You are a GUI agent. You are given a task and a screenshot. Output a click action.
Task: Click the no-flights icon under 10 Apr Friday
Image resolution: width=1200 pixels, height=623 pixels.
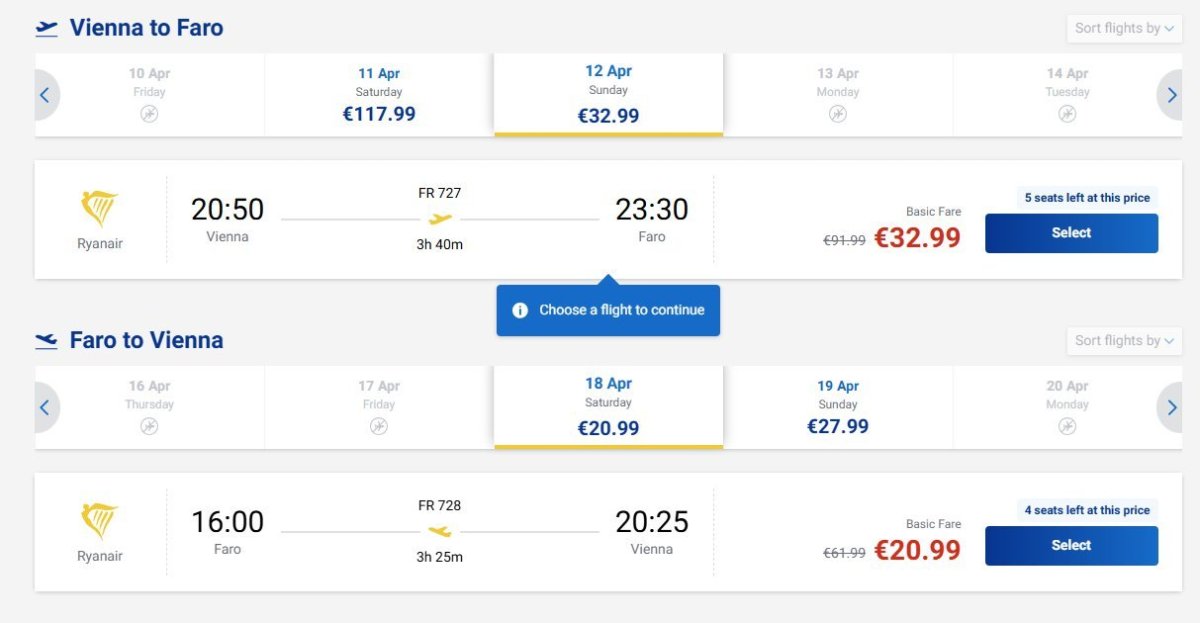[149, 114]
